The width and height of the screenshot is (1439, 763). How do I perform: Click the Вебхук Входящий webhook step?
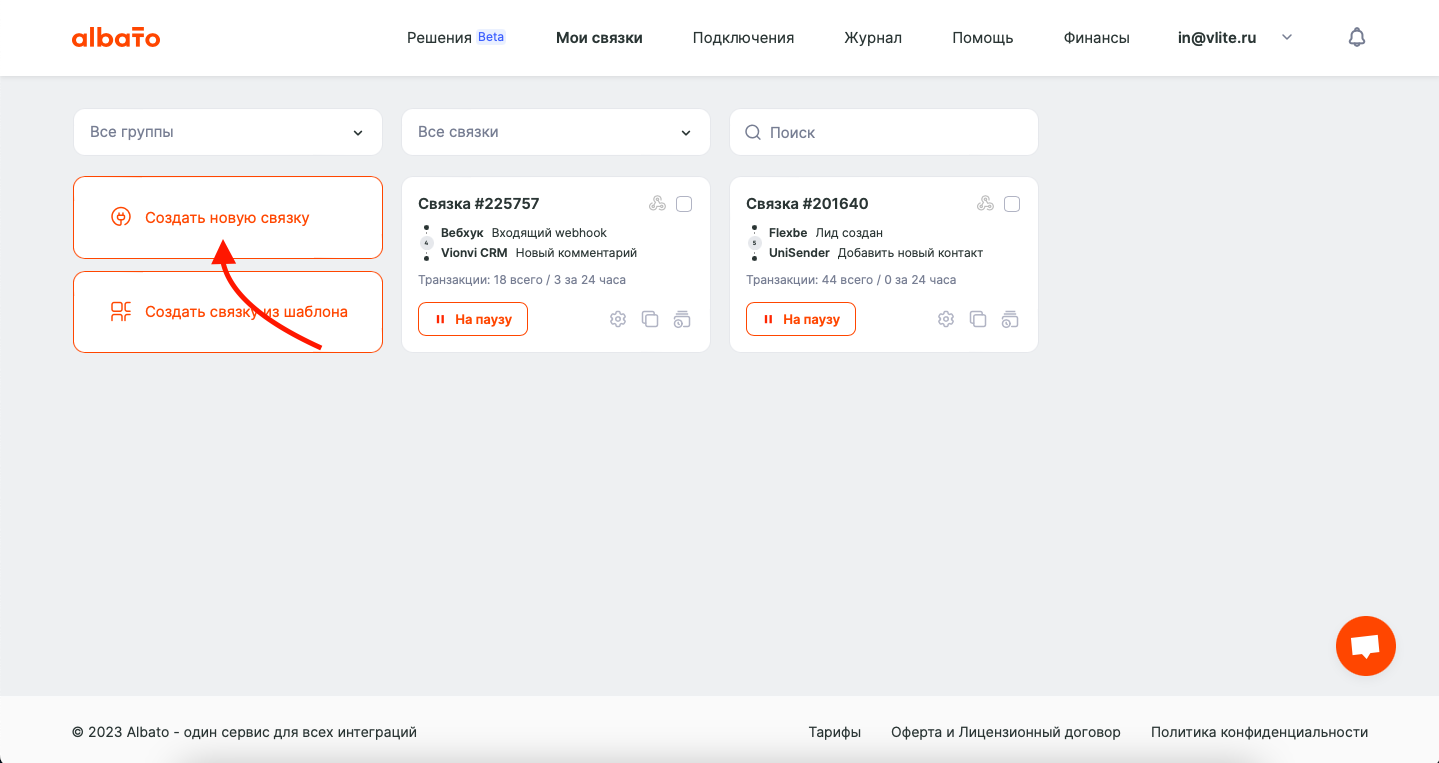pos(524,233)
